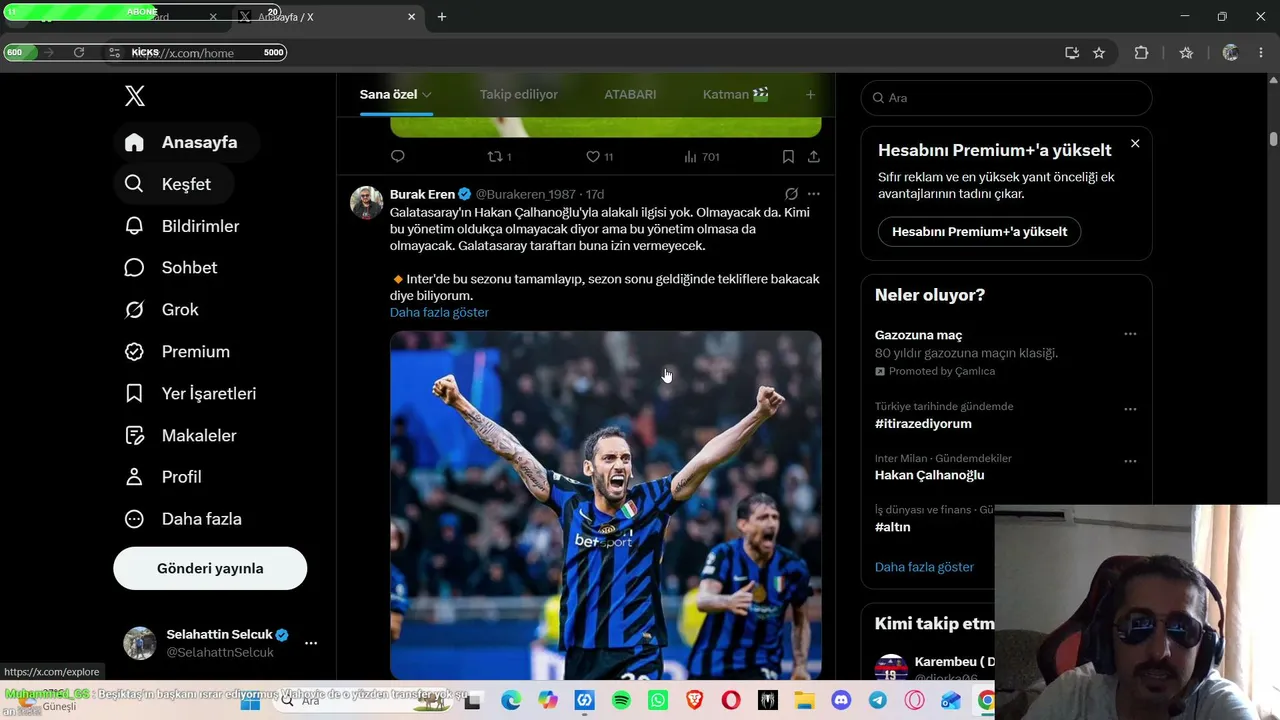Switch to Sana özel tab

[x=396, y=95]
